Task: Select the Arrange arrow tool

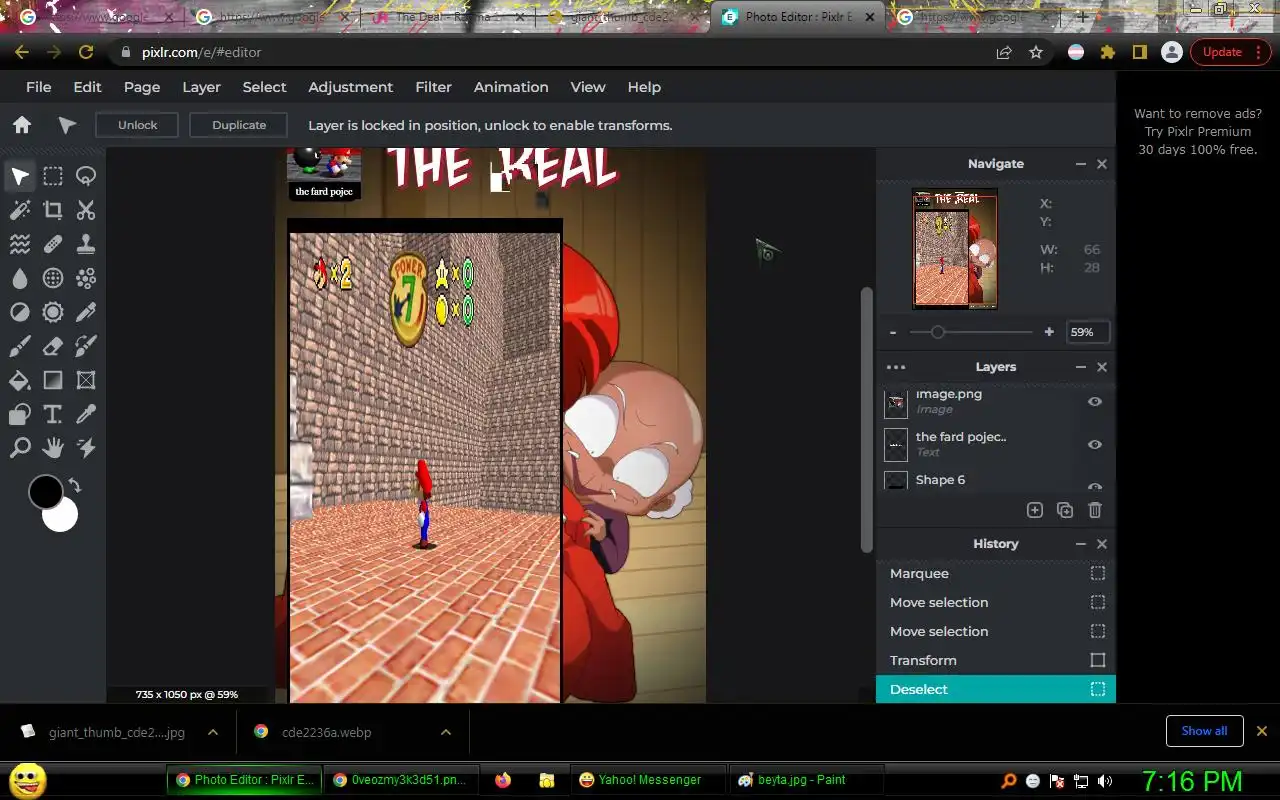Action: tap(20, 177)
